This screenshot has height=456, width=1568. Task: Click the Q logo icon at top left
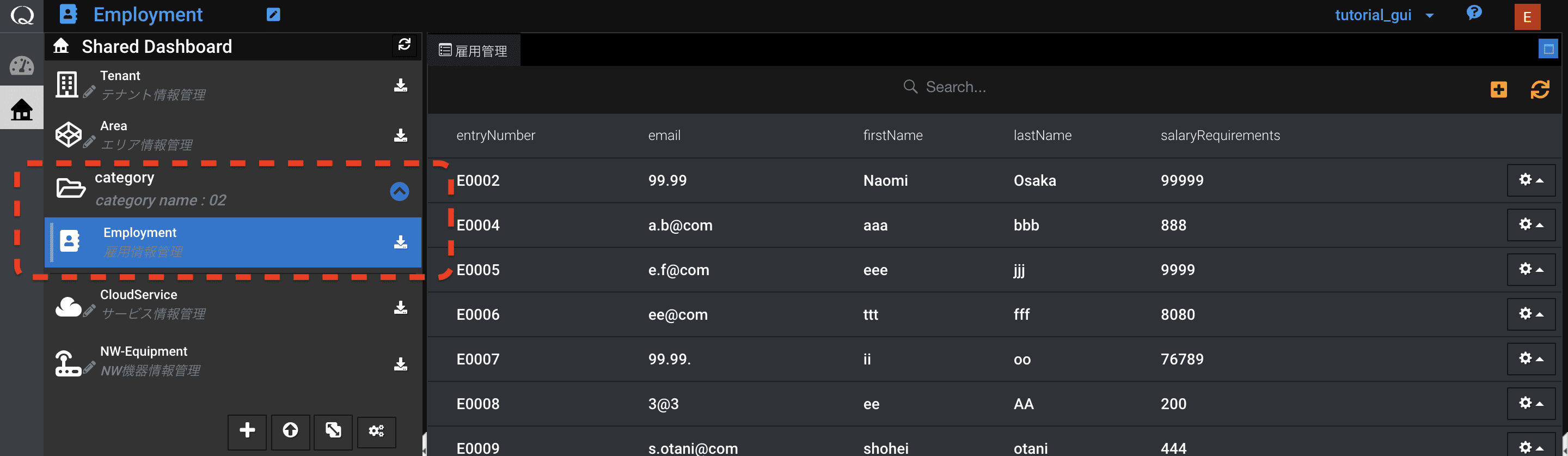click(22, 15)
